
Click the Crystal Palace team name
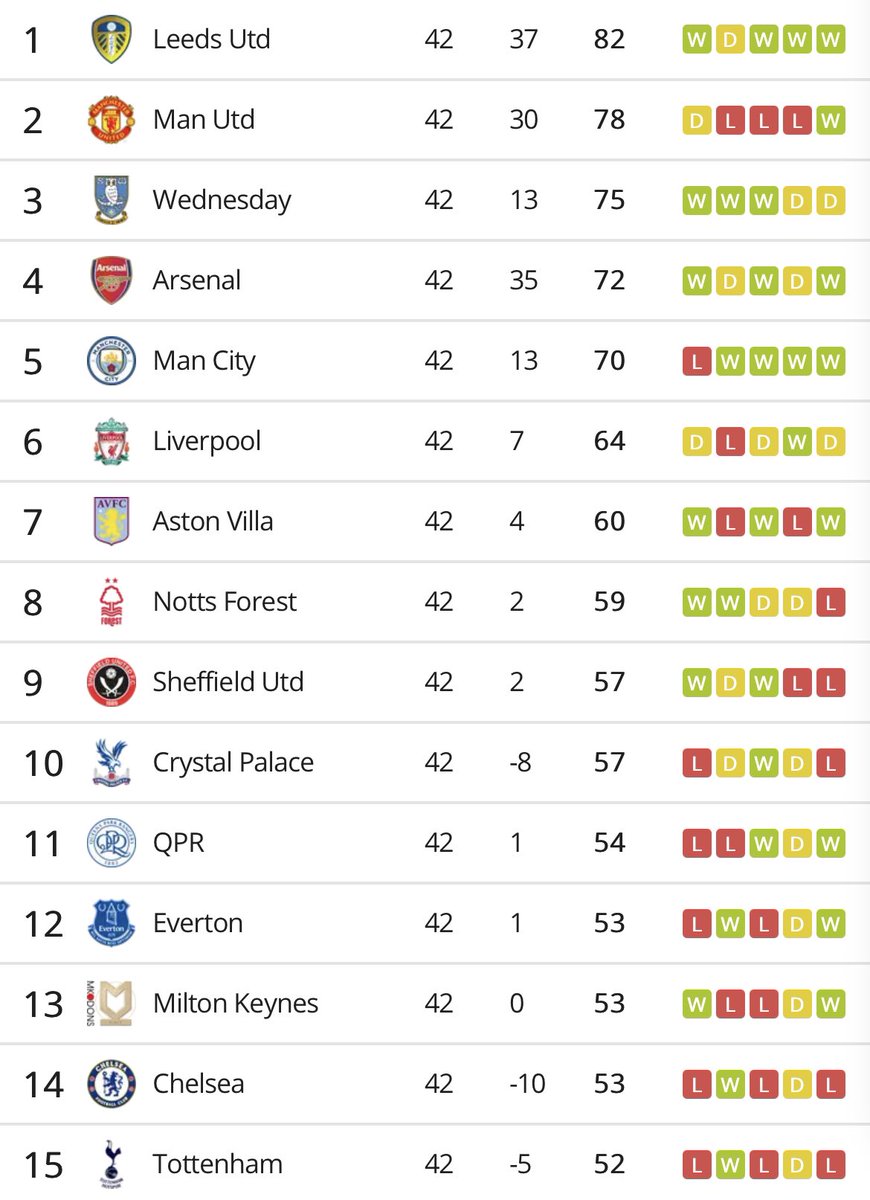click(233, 763)
